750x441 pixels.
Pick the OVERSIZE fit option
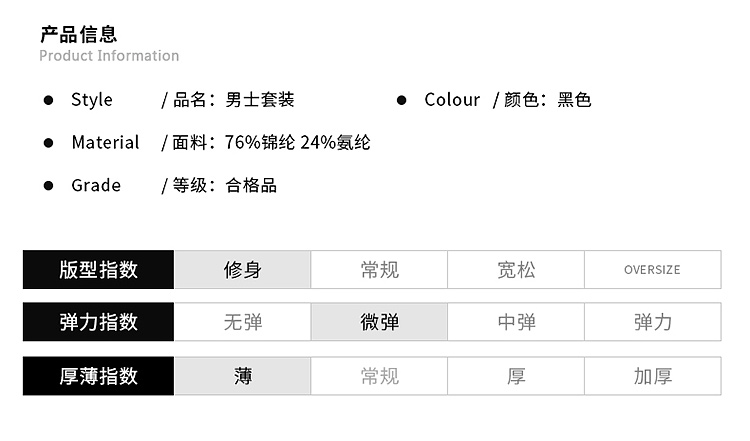[x=652, y=270]
